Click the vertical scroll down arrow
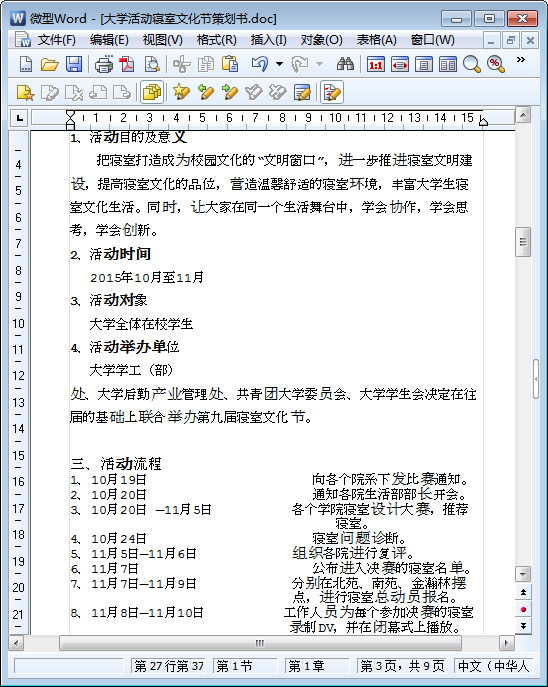The width and height of the screenshot is (548, 687). (523, 574)
